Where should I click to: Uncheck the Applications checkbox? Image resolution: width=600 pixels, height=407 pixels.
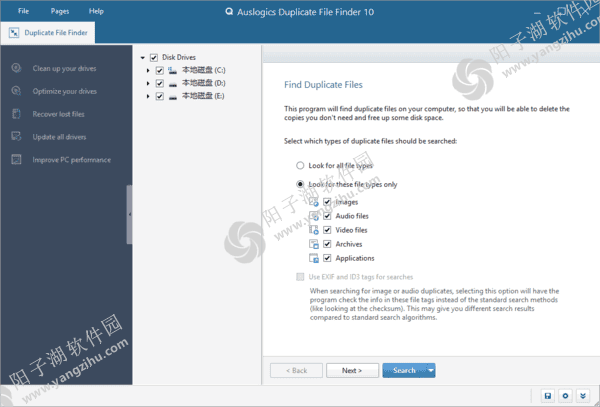[x=327, y=258]
